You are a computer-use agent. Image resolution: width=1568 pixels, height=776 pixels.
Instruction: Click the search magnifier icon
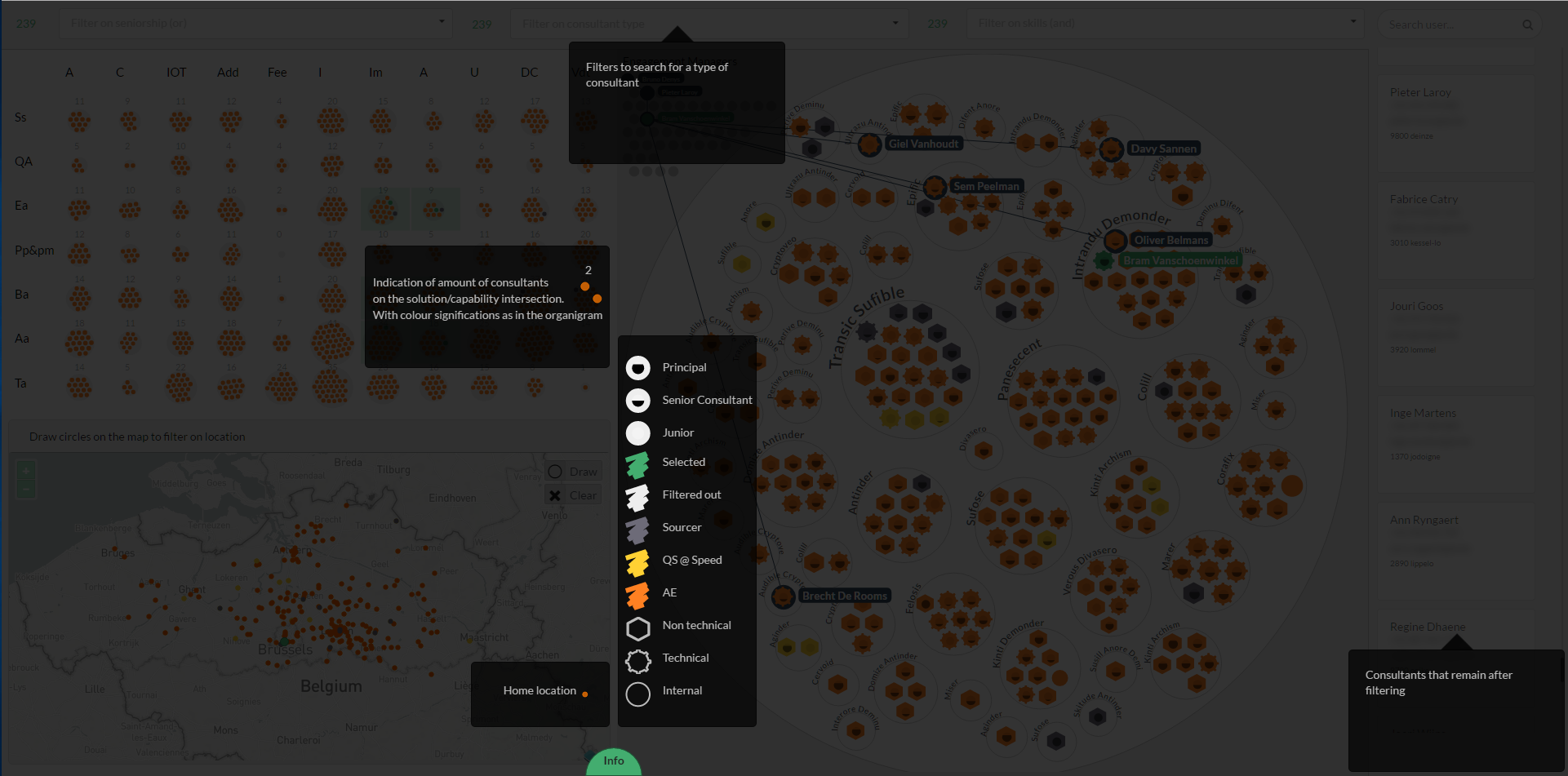tap(1527, 25)
